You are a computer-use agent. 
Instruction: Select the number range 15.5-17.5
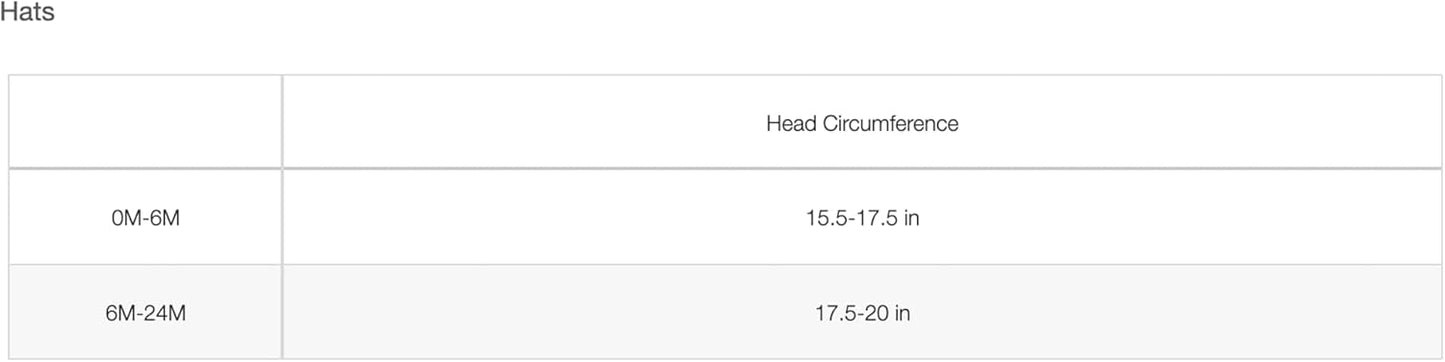(851, 218)
